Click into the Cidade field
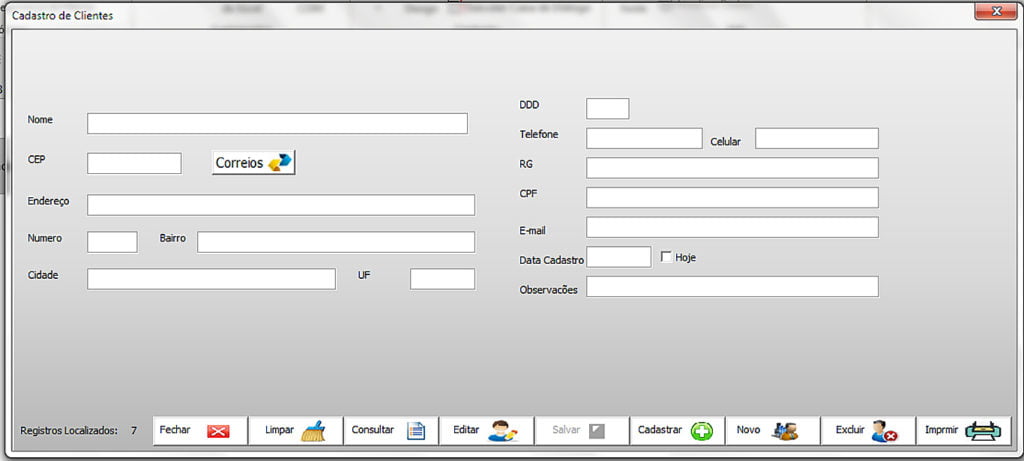1024x461 pixels. 212,279
